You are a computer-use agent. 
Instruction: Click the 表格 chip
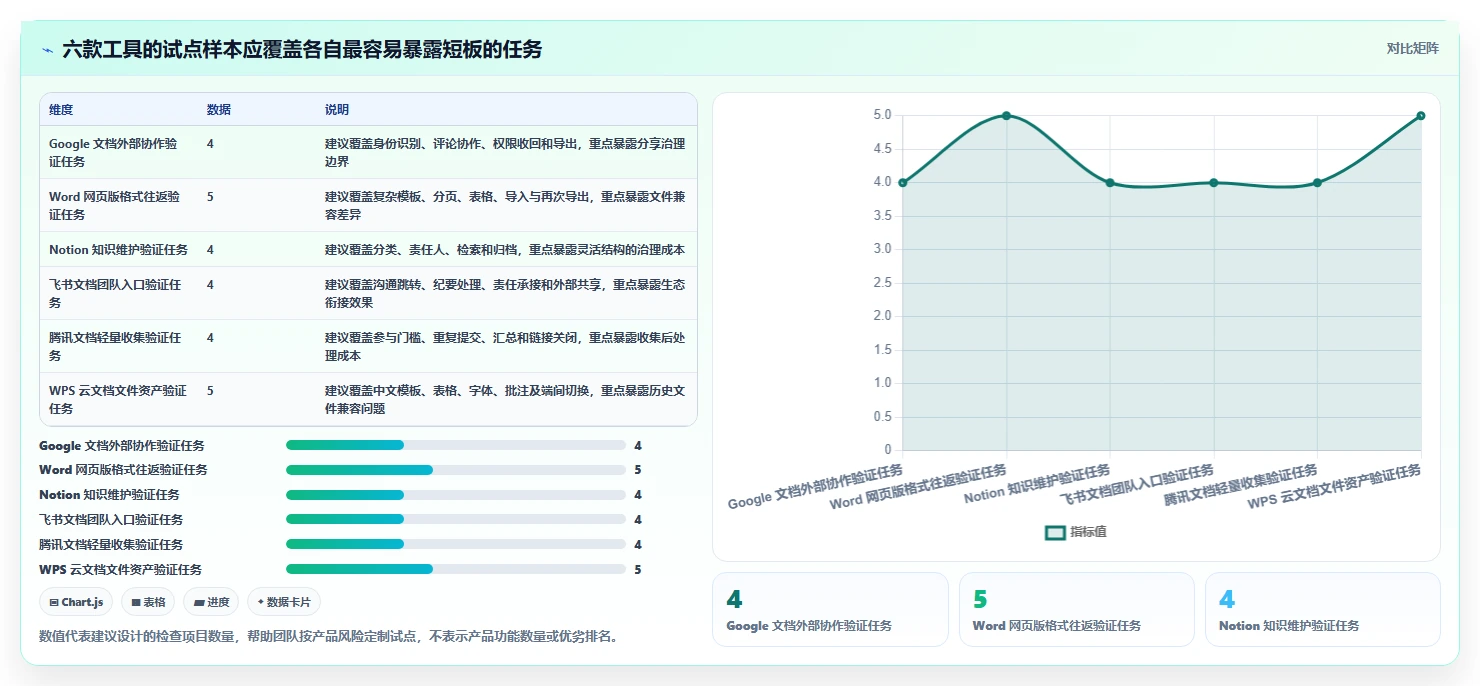point(148,602)
